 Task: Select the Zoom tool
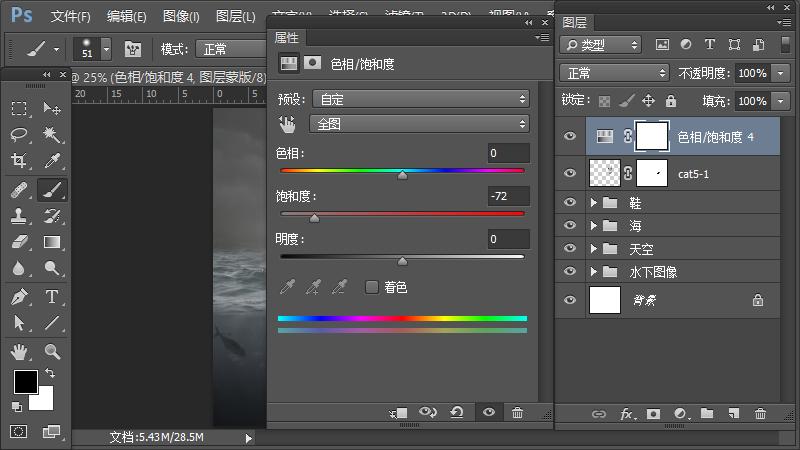click(51, 351)
